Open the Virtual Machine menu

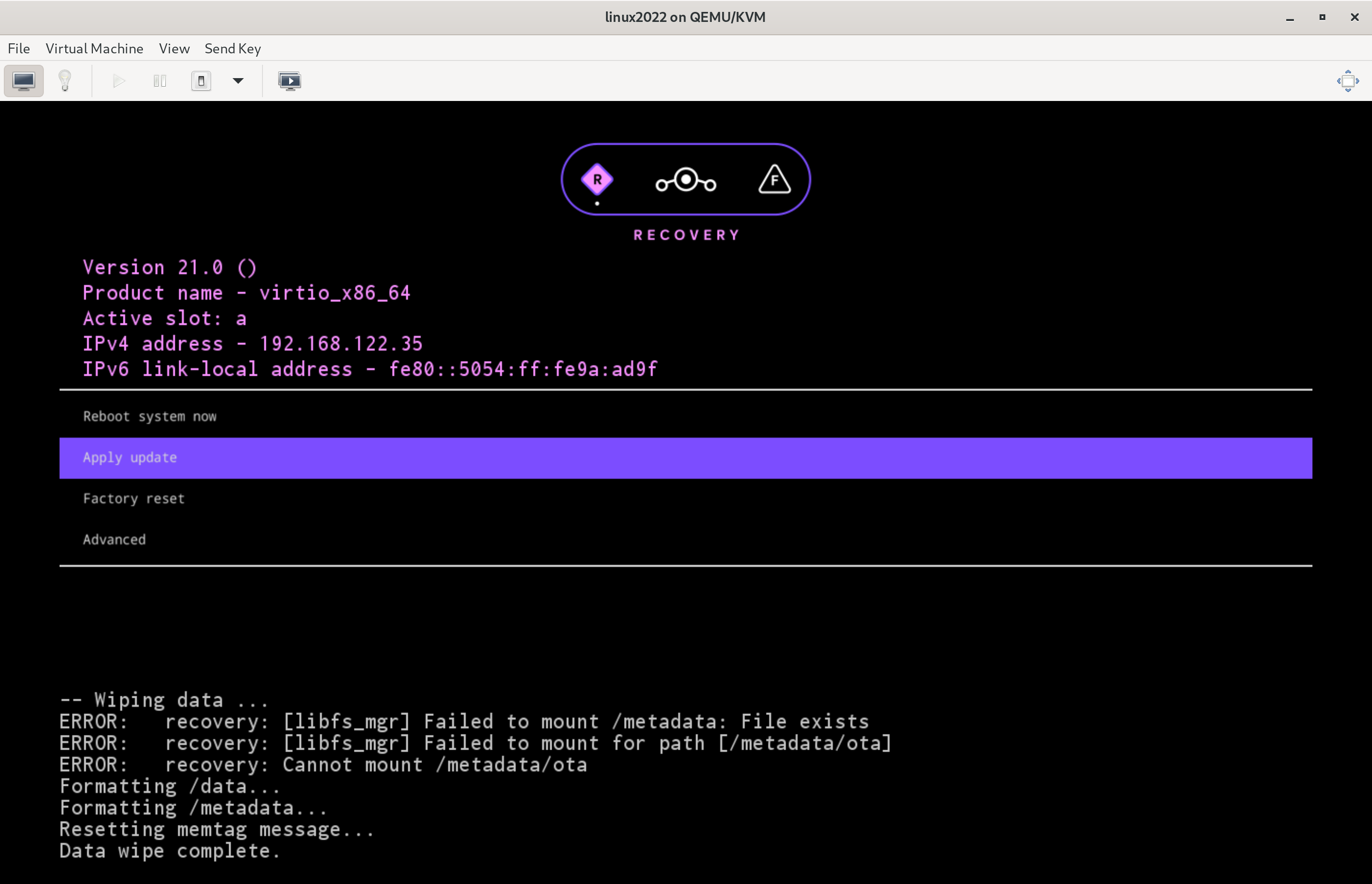tap(94, 49)
